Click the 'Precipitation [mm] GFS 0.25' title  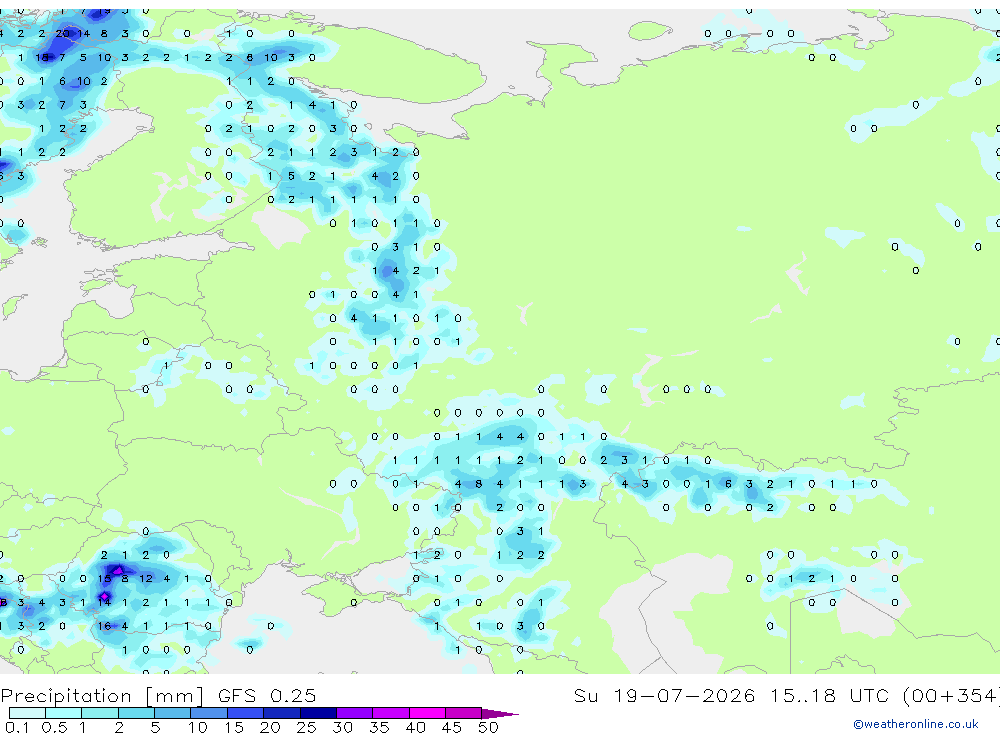158,696
